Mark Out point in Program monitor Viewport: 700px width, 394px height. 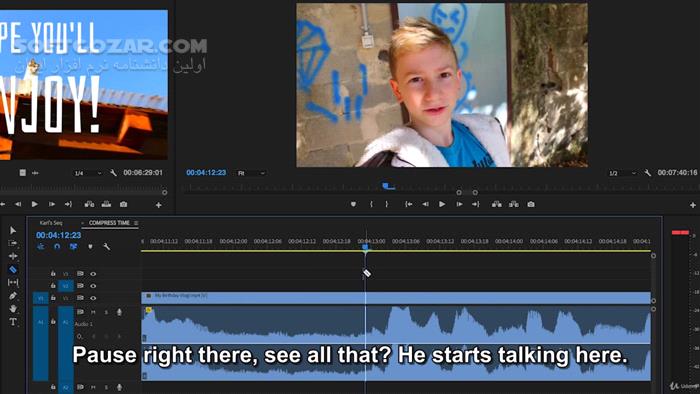[x=387, y=204]
